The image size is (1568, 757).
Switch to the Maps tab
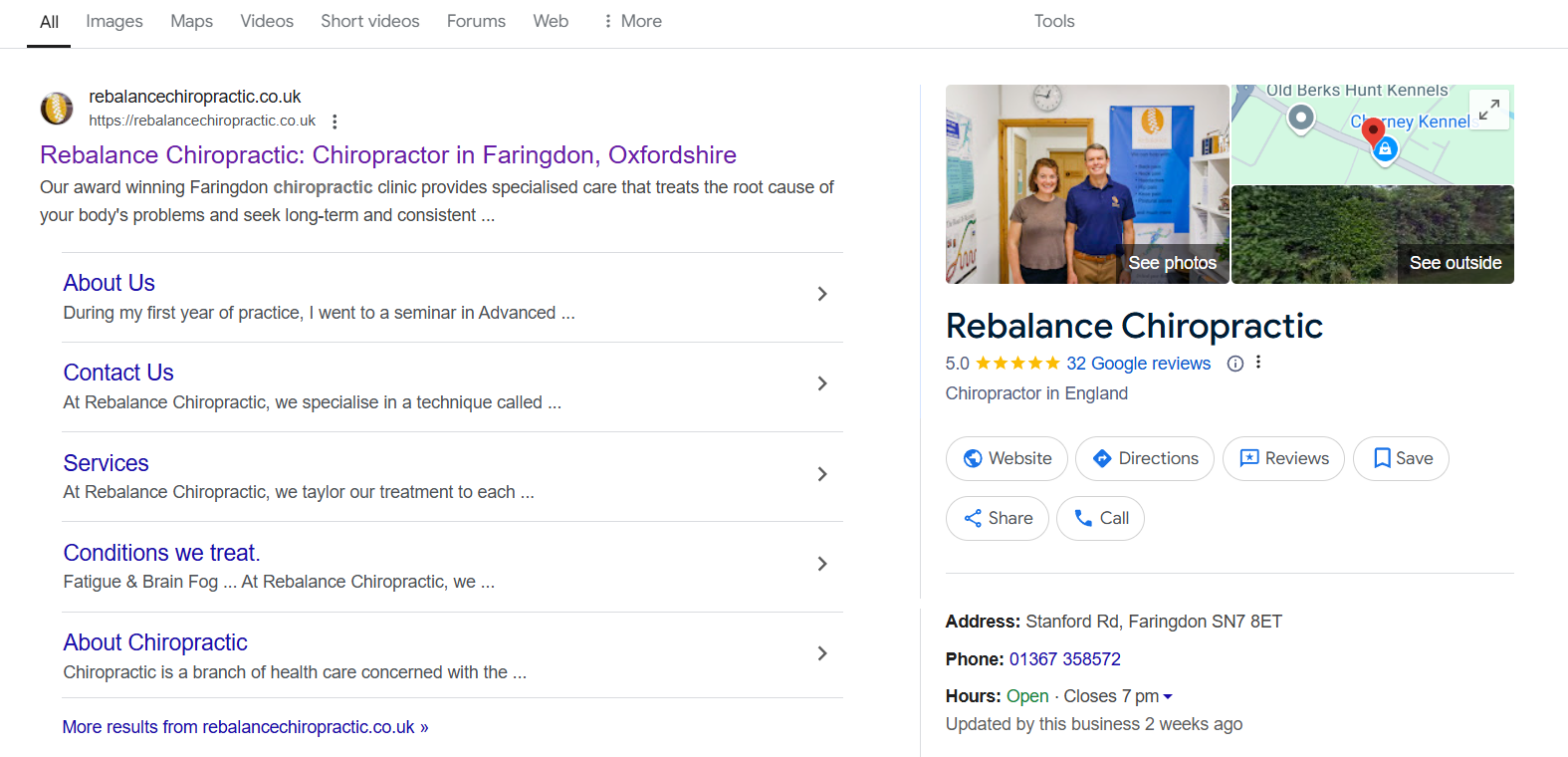point(191,21)
